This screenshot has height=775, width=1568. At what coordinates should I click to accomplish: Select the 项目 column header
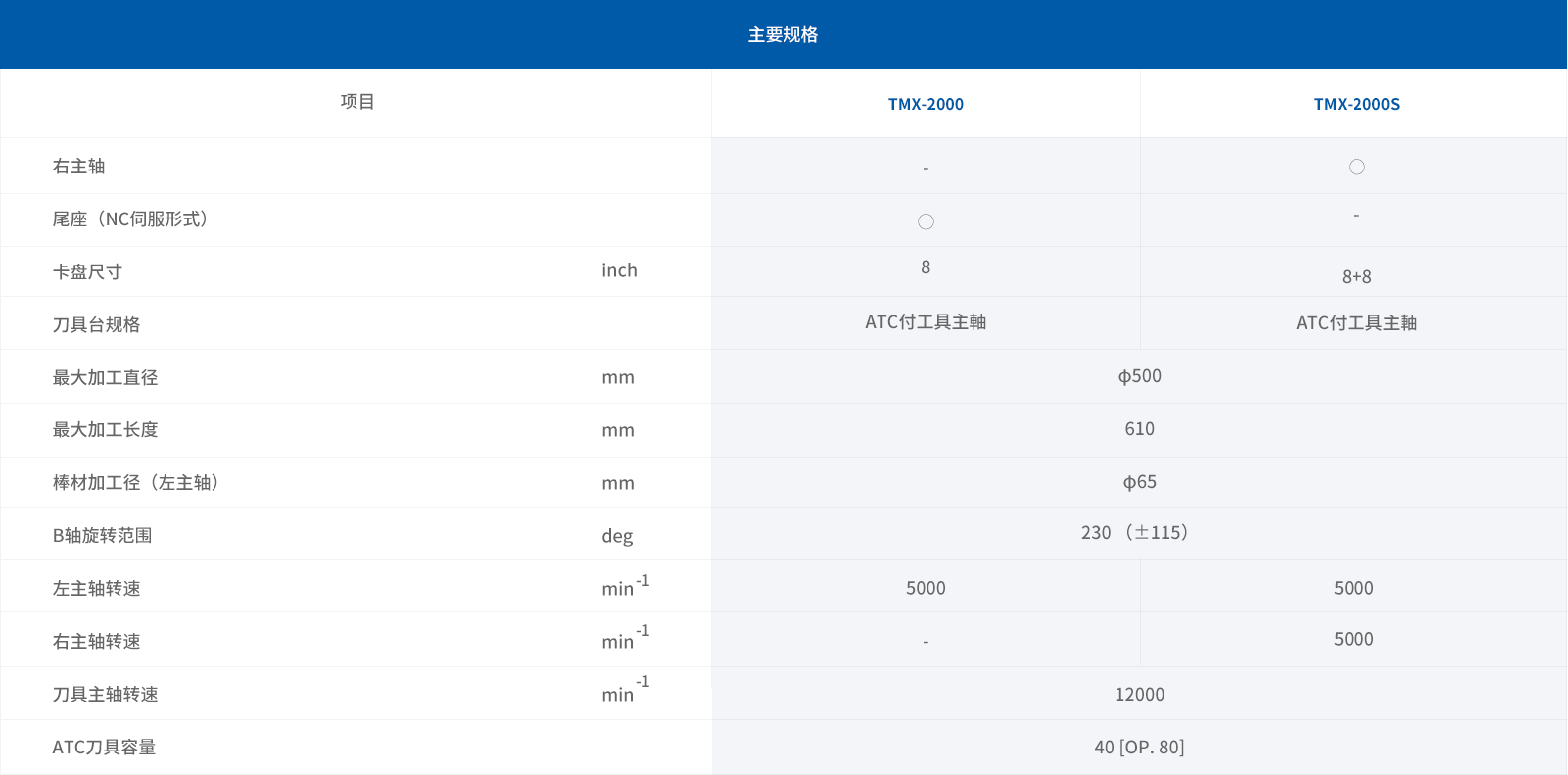(357, 102)
